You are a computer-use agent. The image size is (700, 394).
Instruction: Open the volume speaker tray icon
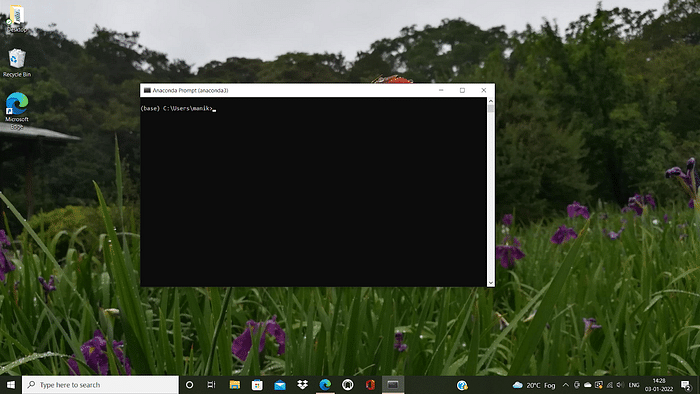(x=620, y=385)
